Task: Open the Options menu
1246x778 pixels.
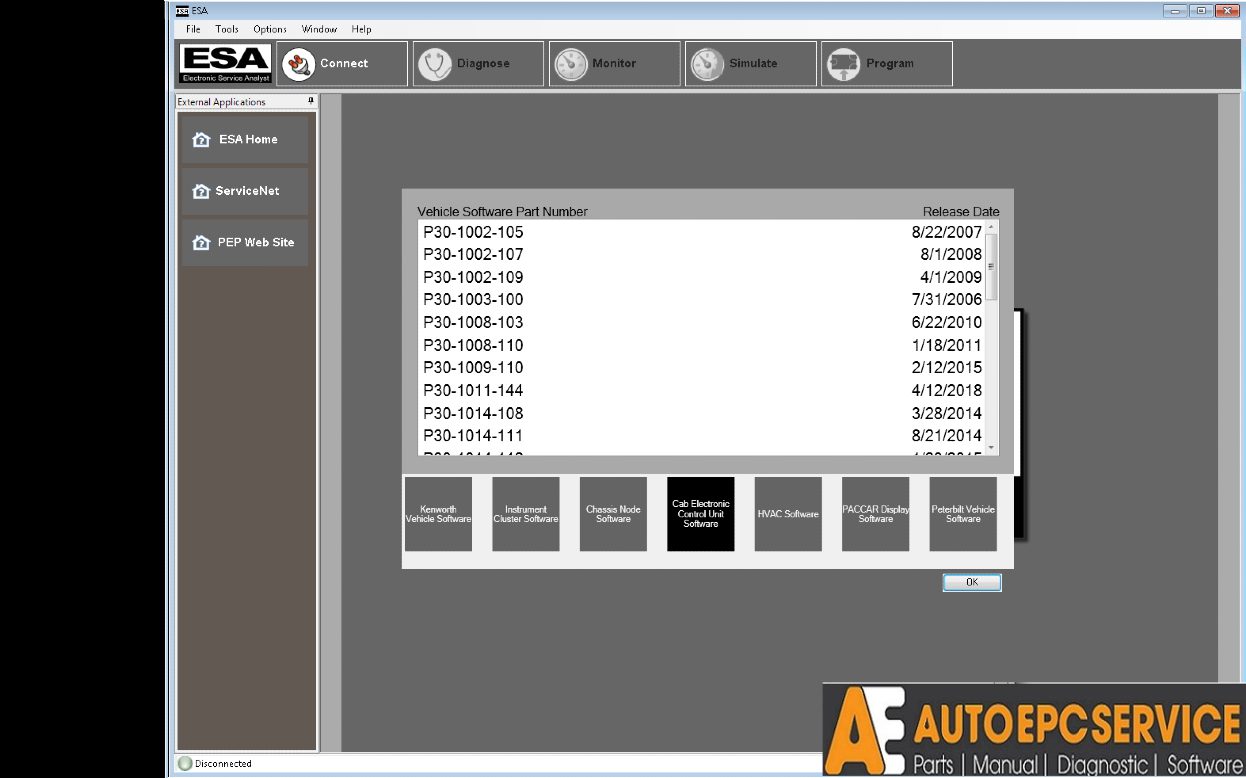Action: (270, 29)
